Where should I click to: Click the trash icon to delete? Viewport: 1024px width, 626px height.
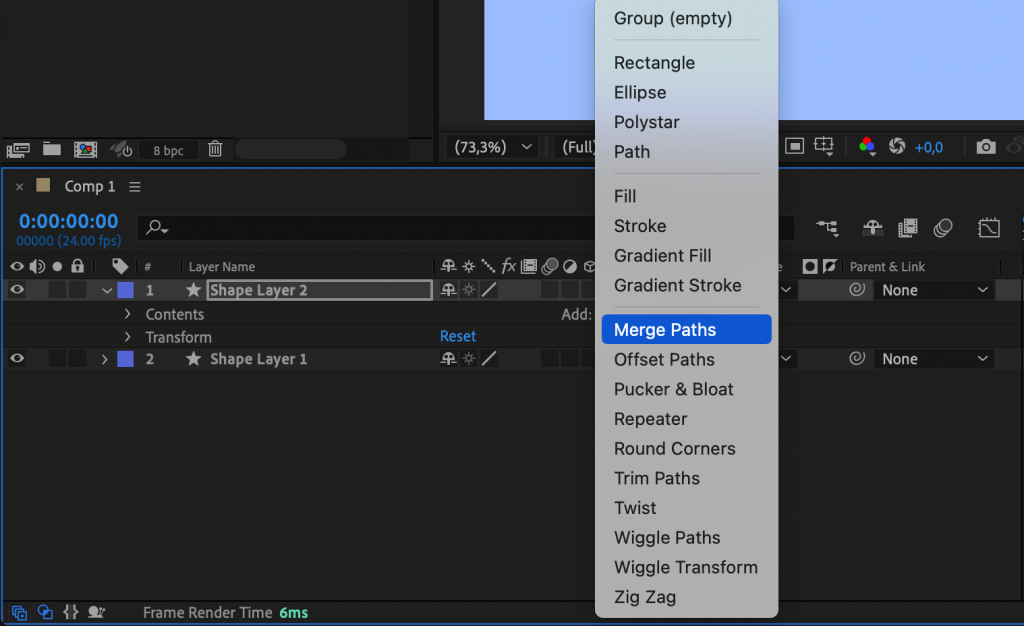215,149
